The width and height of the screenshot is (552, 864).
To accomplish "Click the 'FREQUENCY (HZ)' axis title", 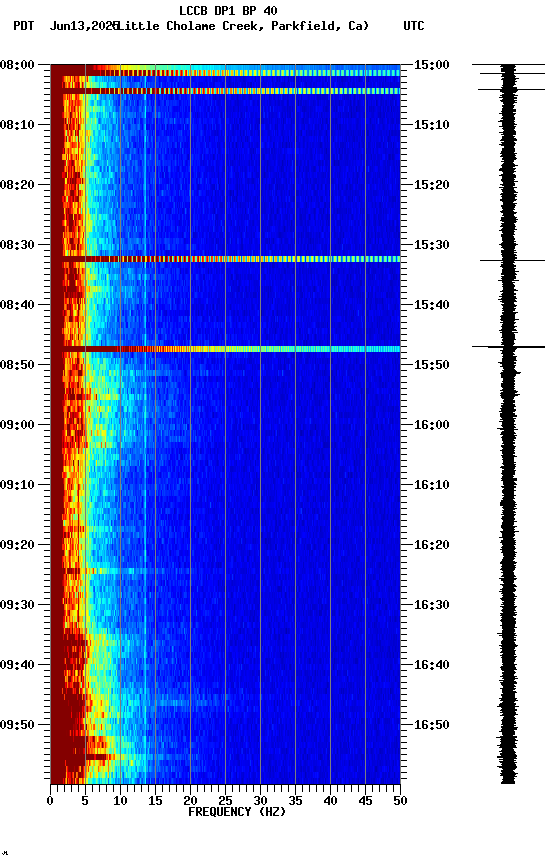I will click(237, 812).
